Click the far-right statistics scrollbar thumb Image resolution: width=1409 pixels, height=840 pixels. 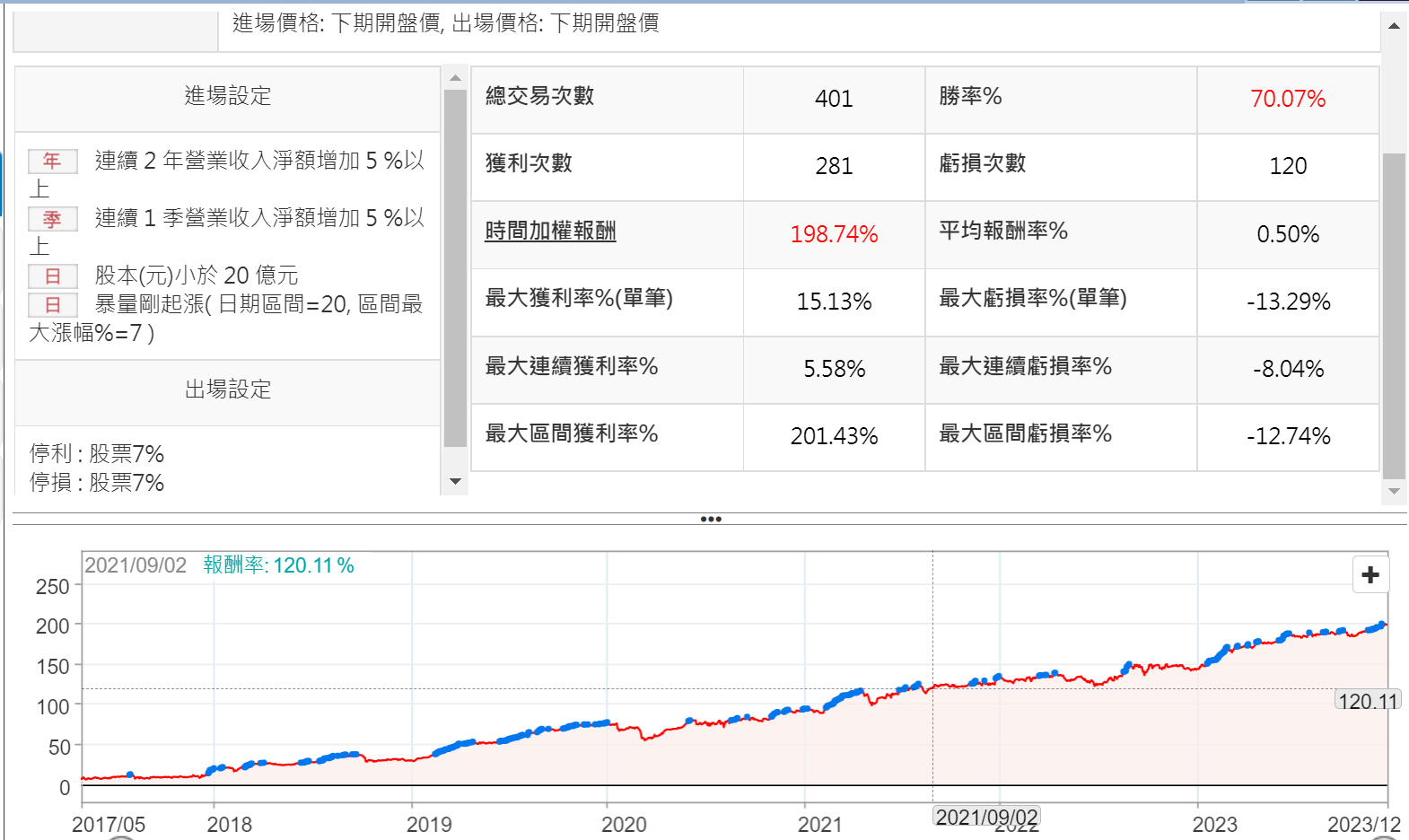[x=1394, y=314]
